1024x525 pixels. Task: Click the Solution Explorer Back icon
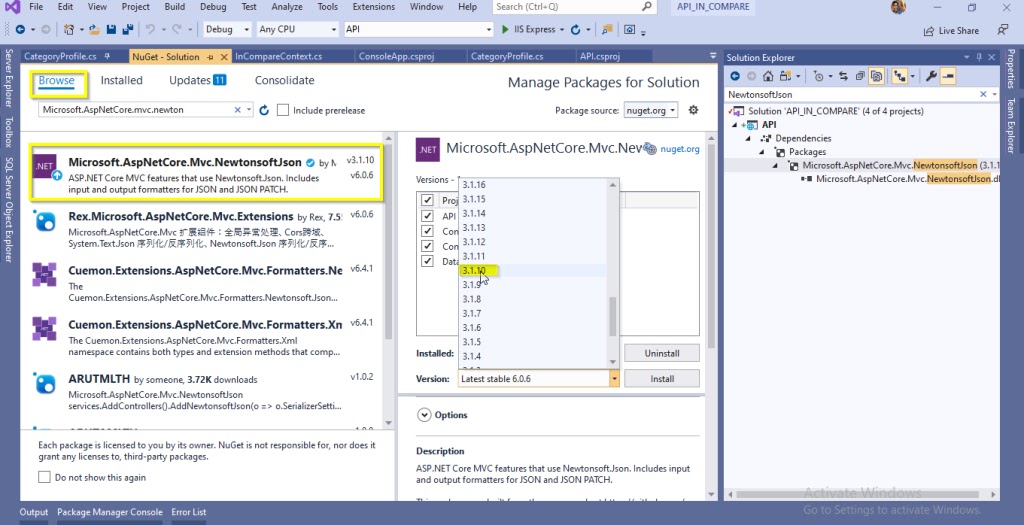coord(735,76)
